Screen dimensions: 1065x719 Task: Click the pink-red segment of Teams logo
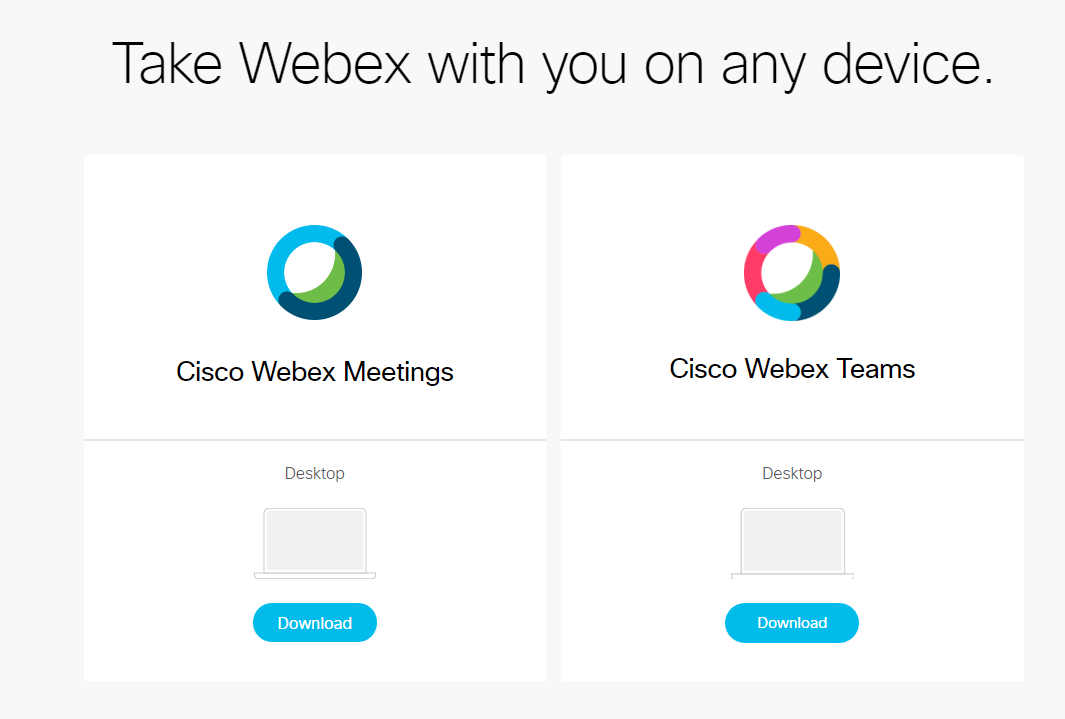pyautogui.click(x=753, y=275)
